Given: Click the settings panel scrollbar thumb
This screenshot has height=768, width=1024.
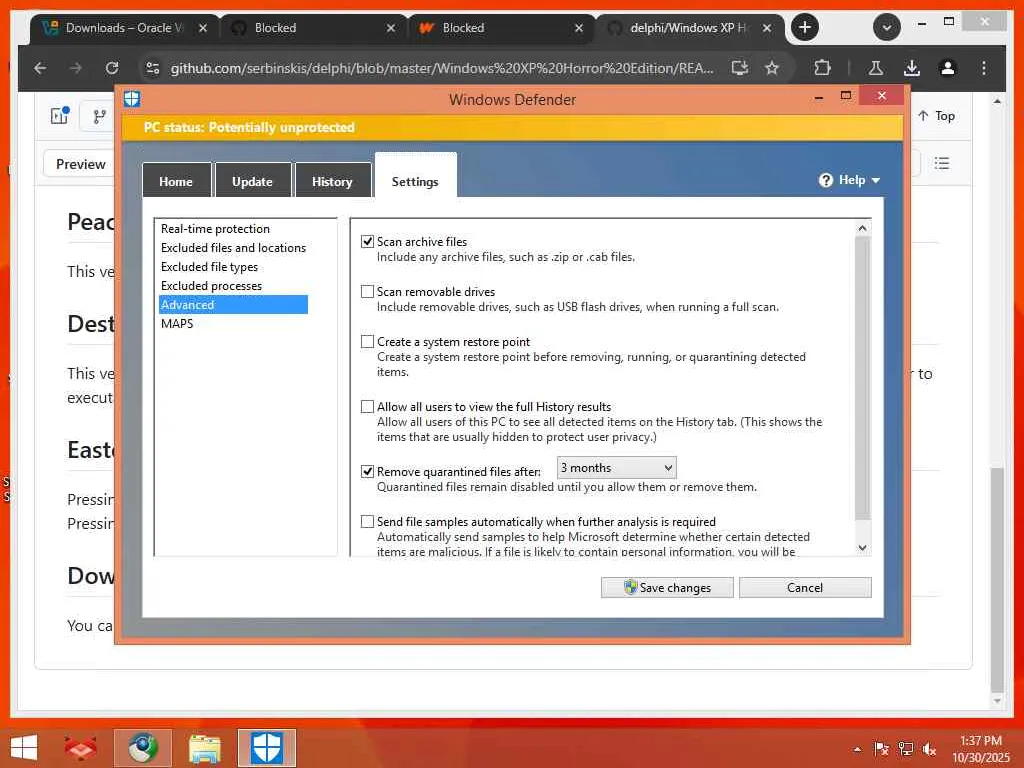Looking at the screenshot, I should [x=862, y=377].
